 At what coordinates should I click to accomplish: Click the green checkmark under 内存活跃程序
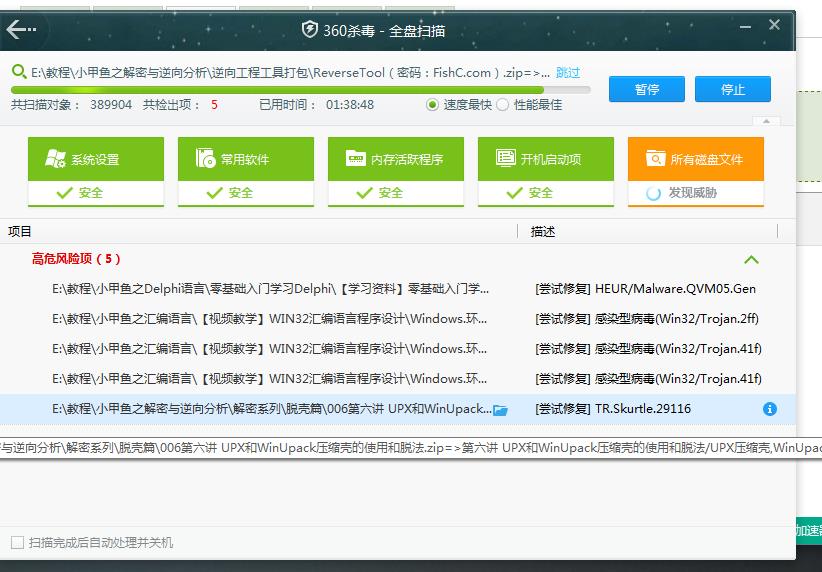pyautogui.click(x=364, y=193)
